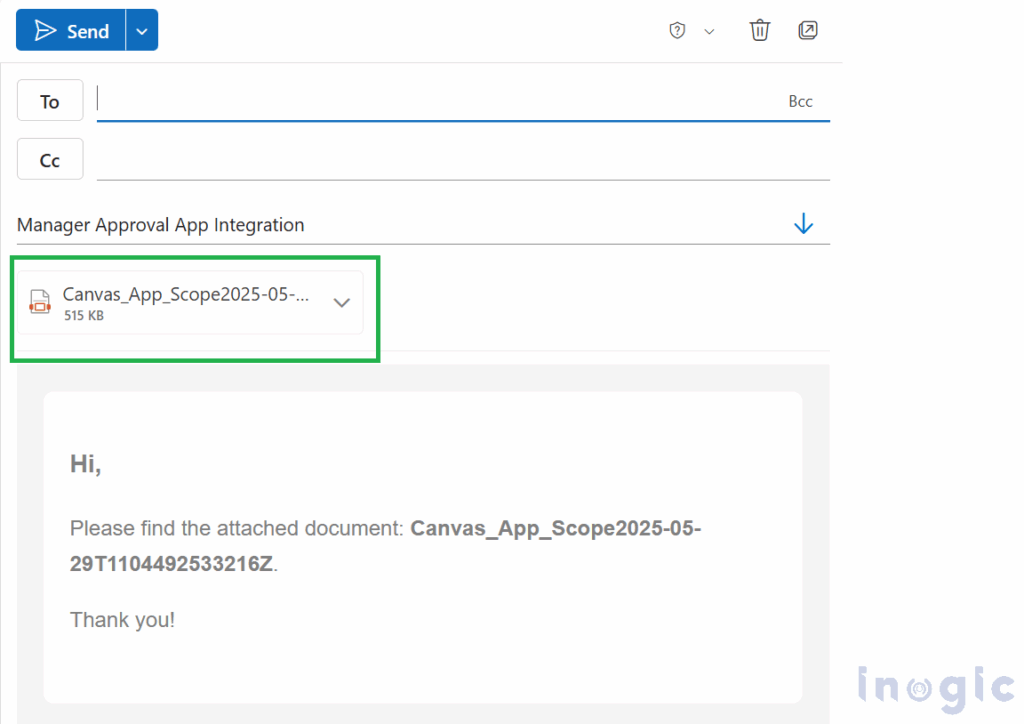Click the message protection shield icon

click(677, 30)
